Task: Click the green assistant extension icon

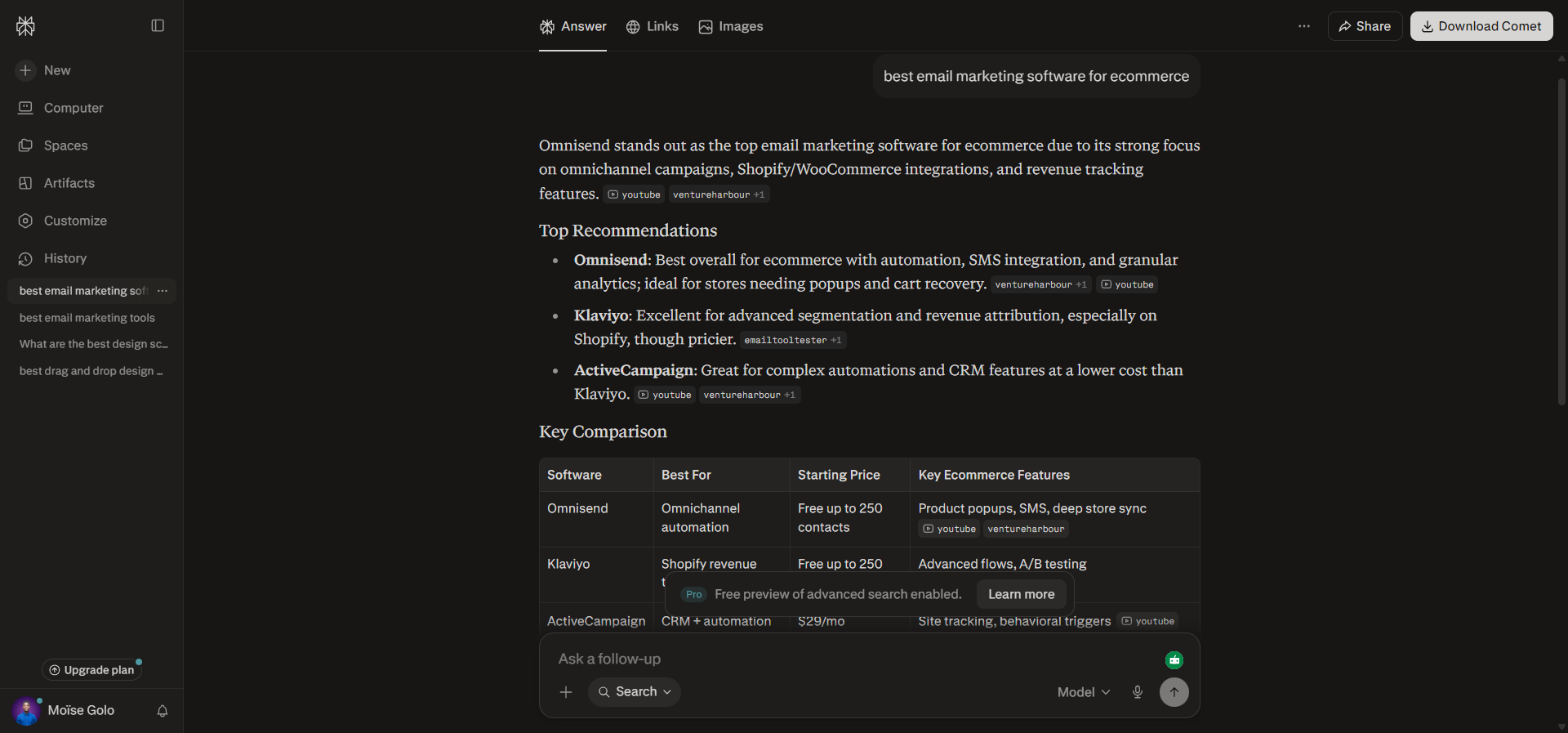Action: coord(1174,659)
